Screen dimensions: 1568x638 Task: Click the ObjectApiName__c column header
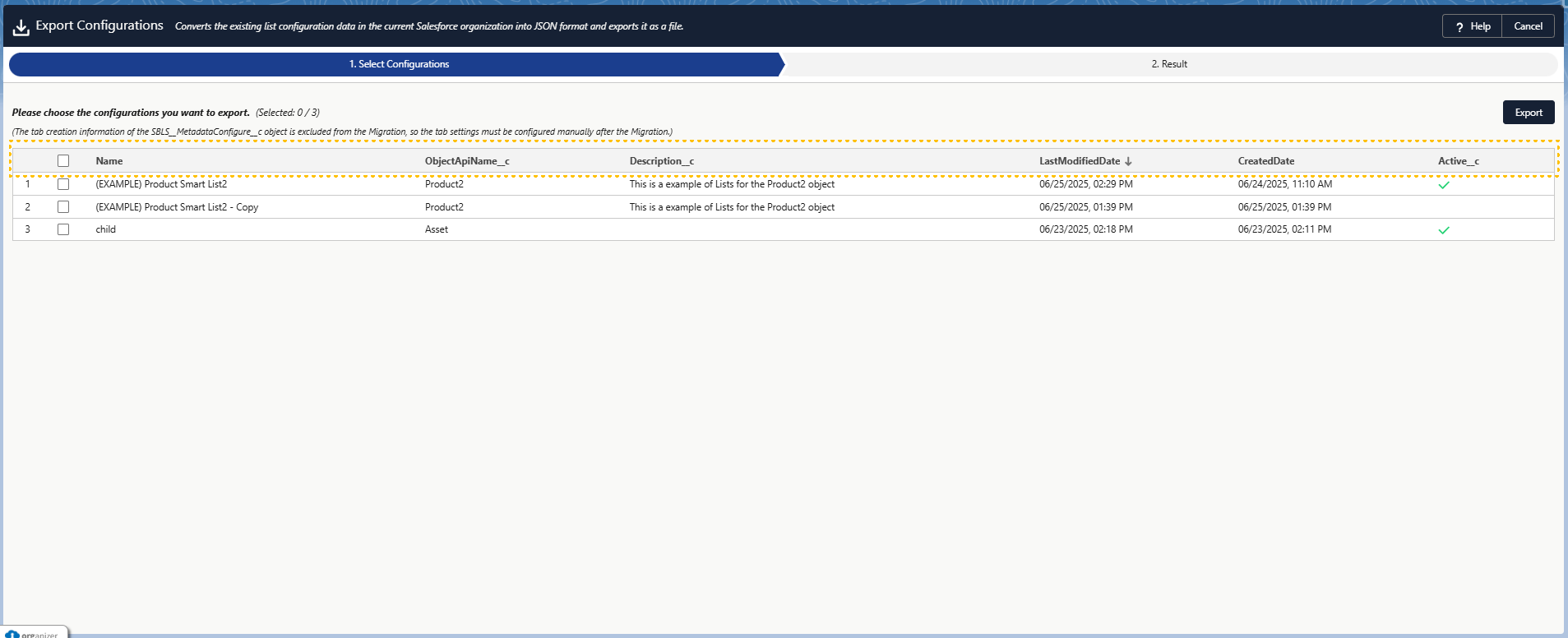click(x=467, y=161)
